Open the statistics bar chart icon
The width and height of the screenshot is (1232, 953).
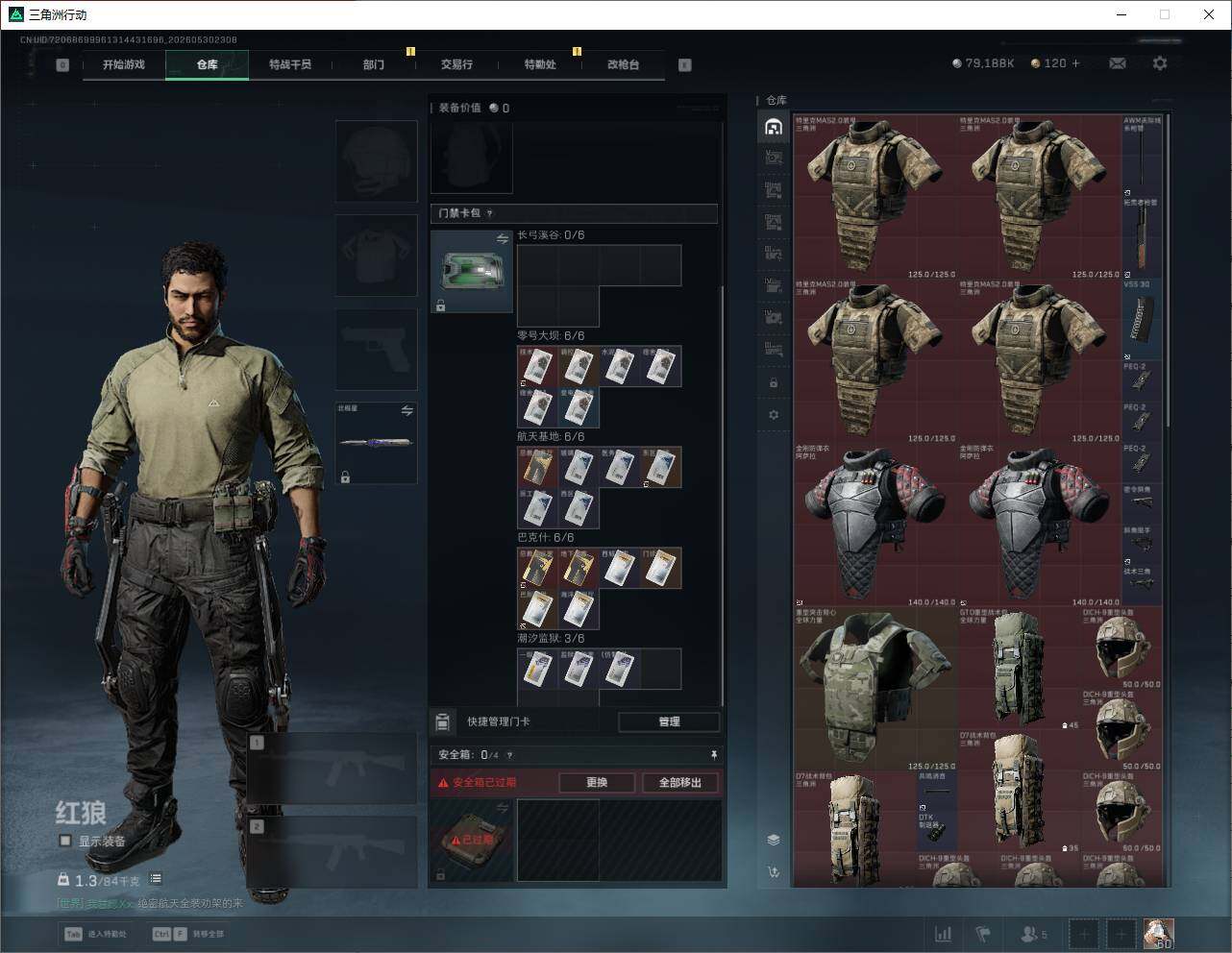(944, 934)
